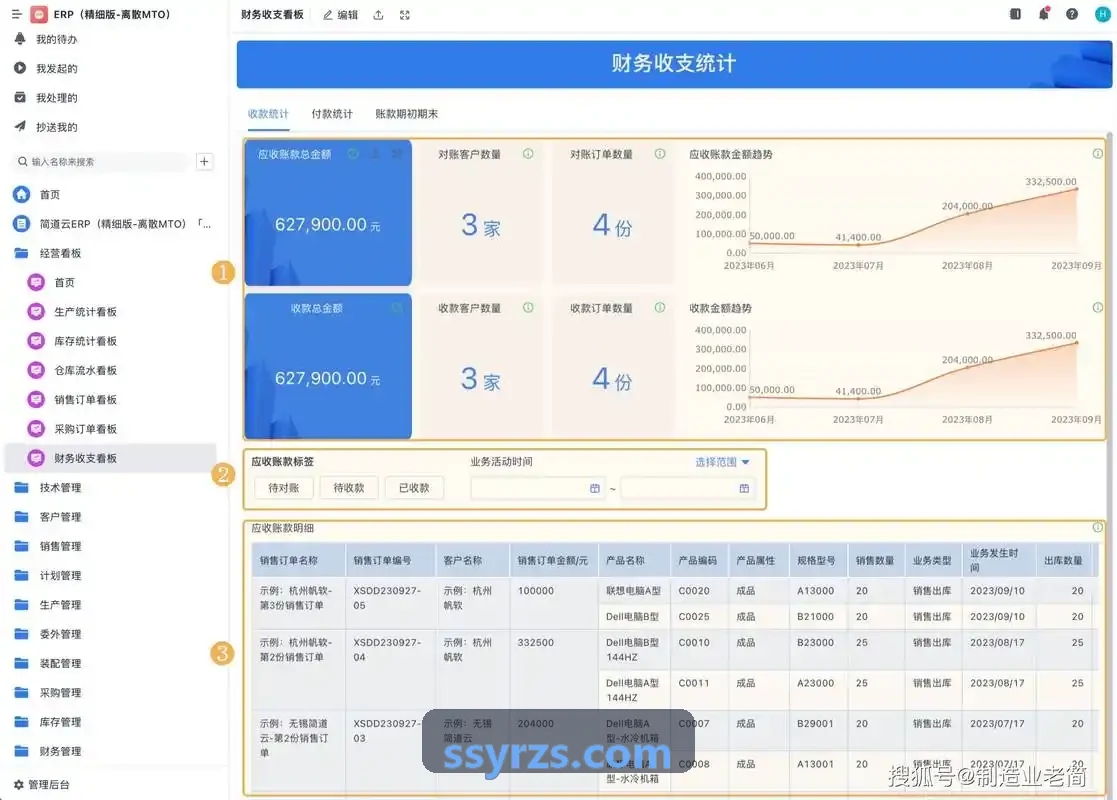Click info icon on 收款客户数量 card
The height and width of the screenshot is (800, 1117).
(528, 308)
